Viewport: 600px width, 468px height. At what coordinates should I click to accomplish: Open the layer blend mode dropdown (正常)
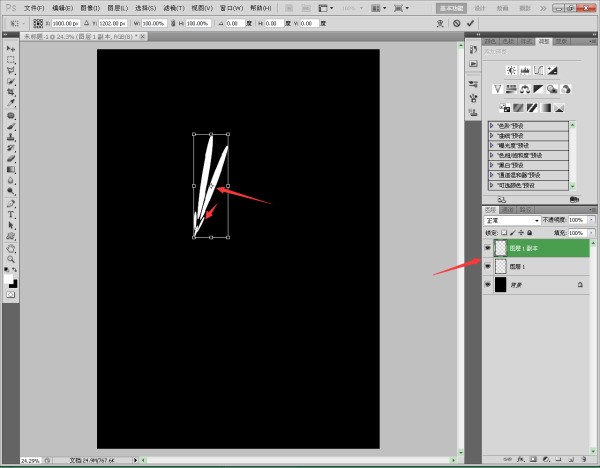click(x=512, y=219)
